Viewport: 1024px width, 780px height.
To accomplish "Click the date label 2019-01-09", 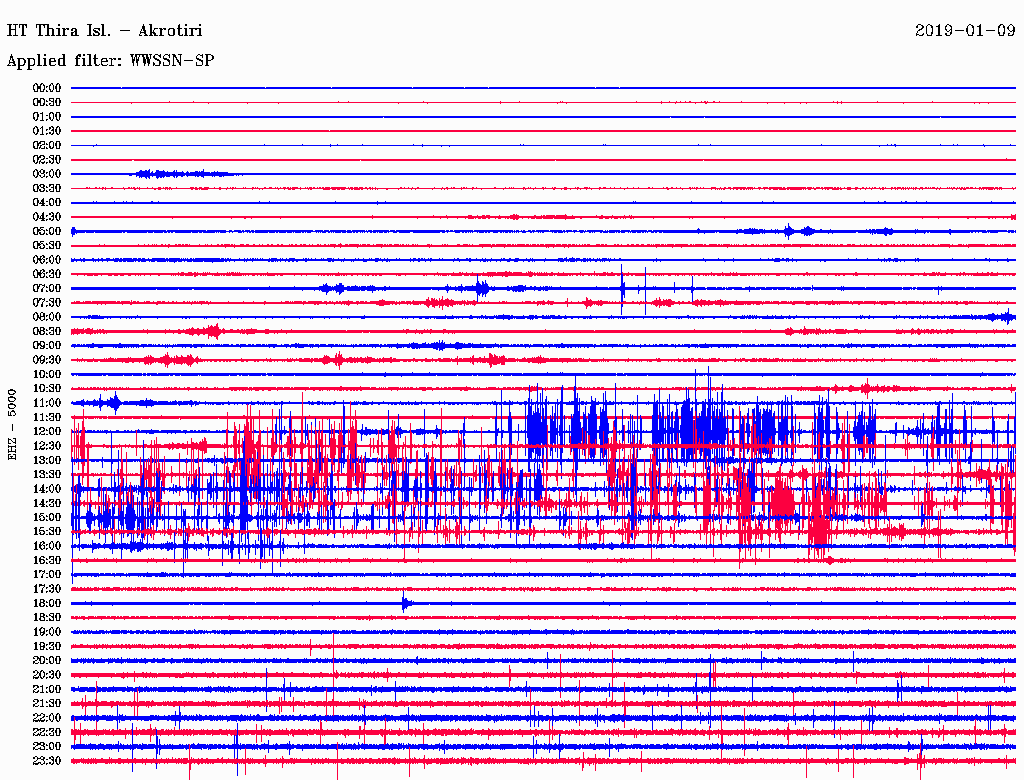I will tap(965, 31).
